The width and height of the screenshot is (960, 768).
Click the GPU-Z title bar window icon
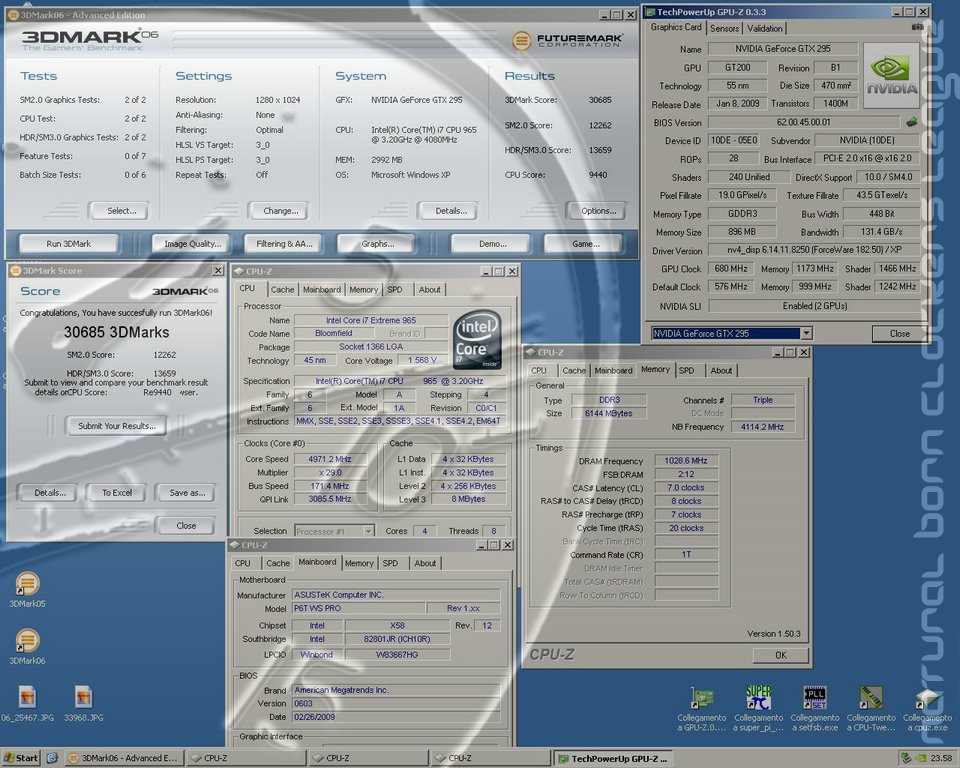click(x=650, y=12)
